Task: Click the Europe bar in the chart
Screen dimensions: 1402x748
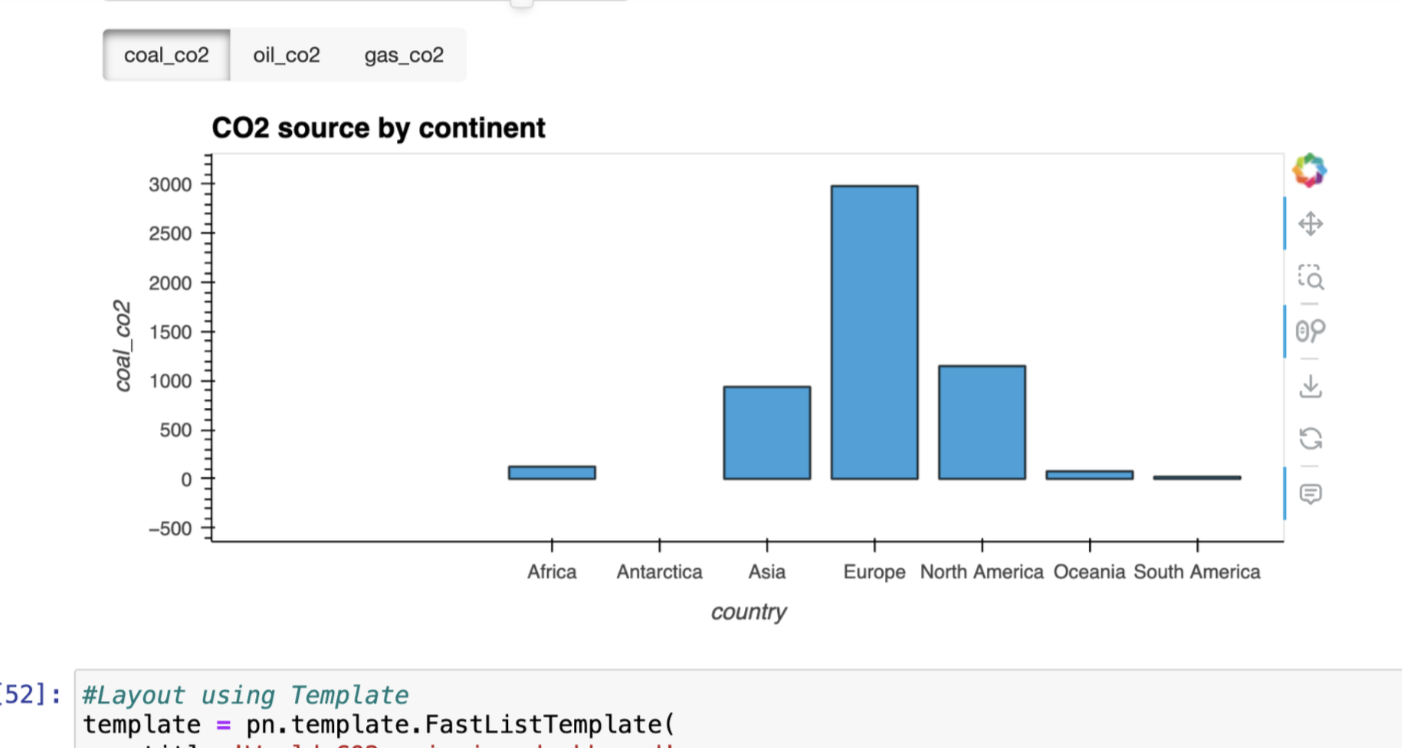Action: point(874,332)
